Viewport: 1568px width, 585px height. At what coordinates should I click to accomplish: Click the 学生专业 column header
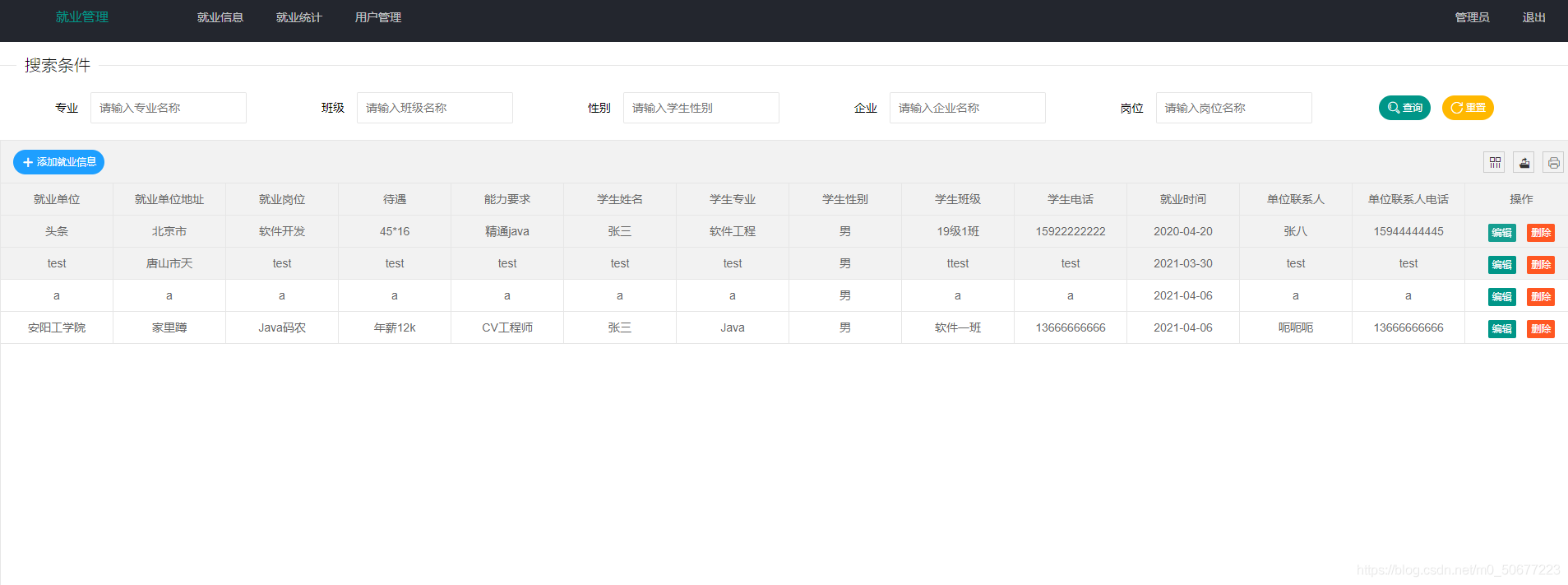click(733, 199)
